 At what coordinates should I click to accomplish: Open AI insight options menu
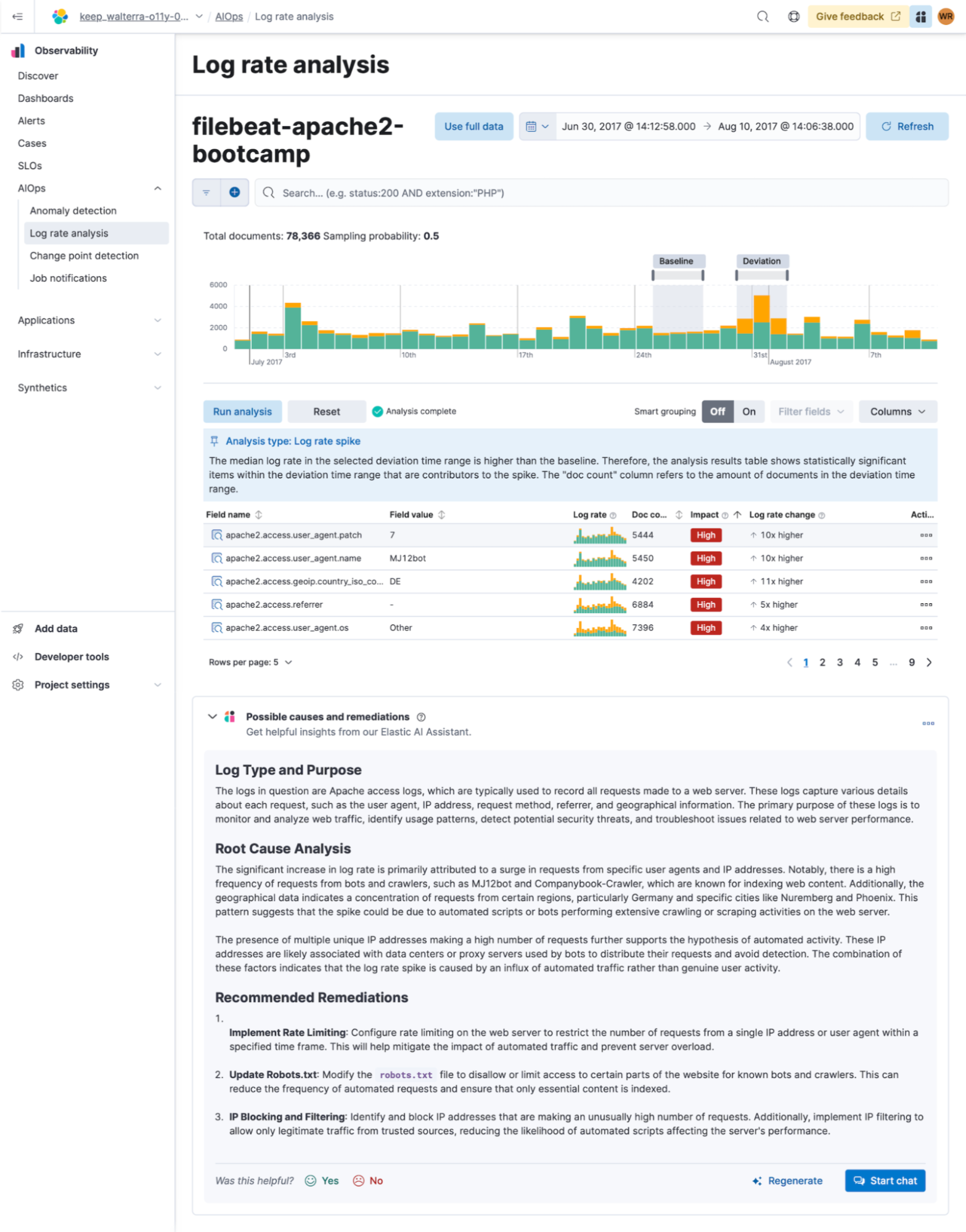tap(928, 724)
